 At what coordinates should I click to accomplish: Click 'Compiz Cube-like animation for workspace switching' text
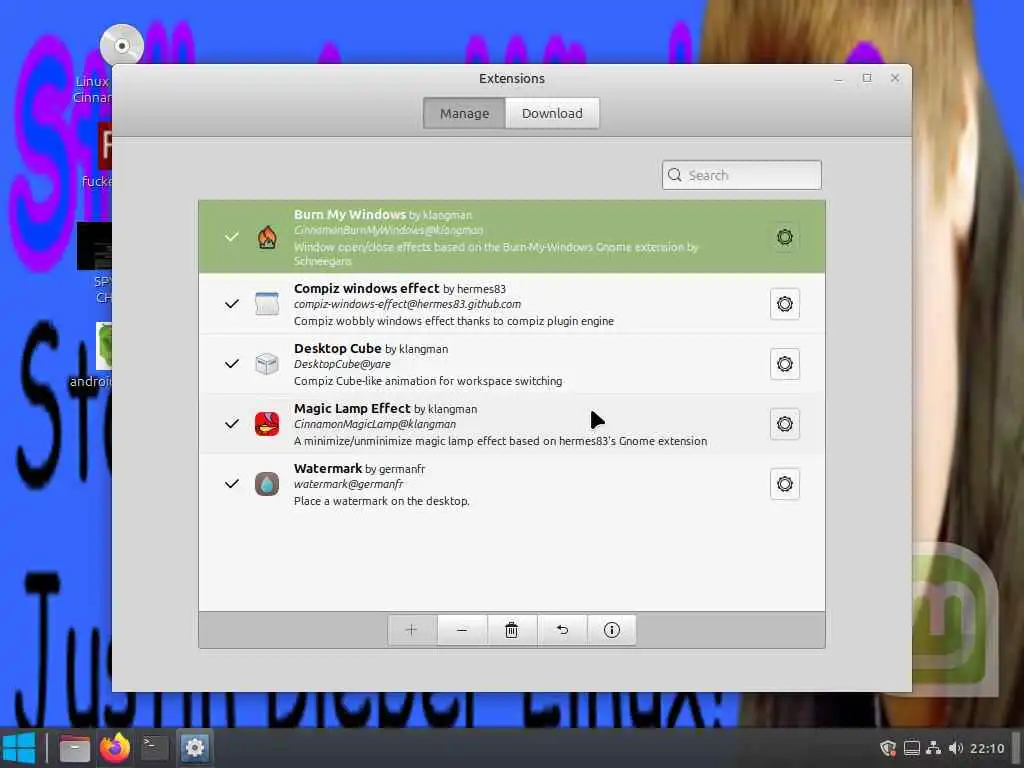click(x=428, y=381)
